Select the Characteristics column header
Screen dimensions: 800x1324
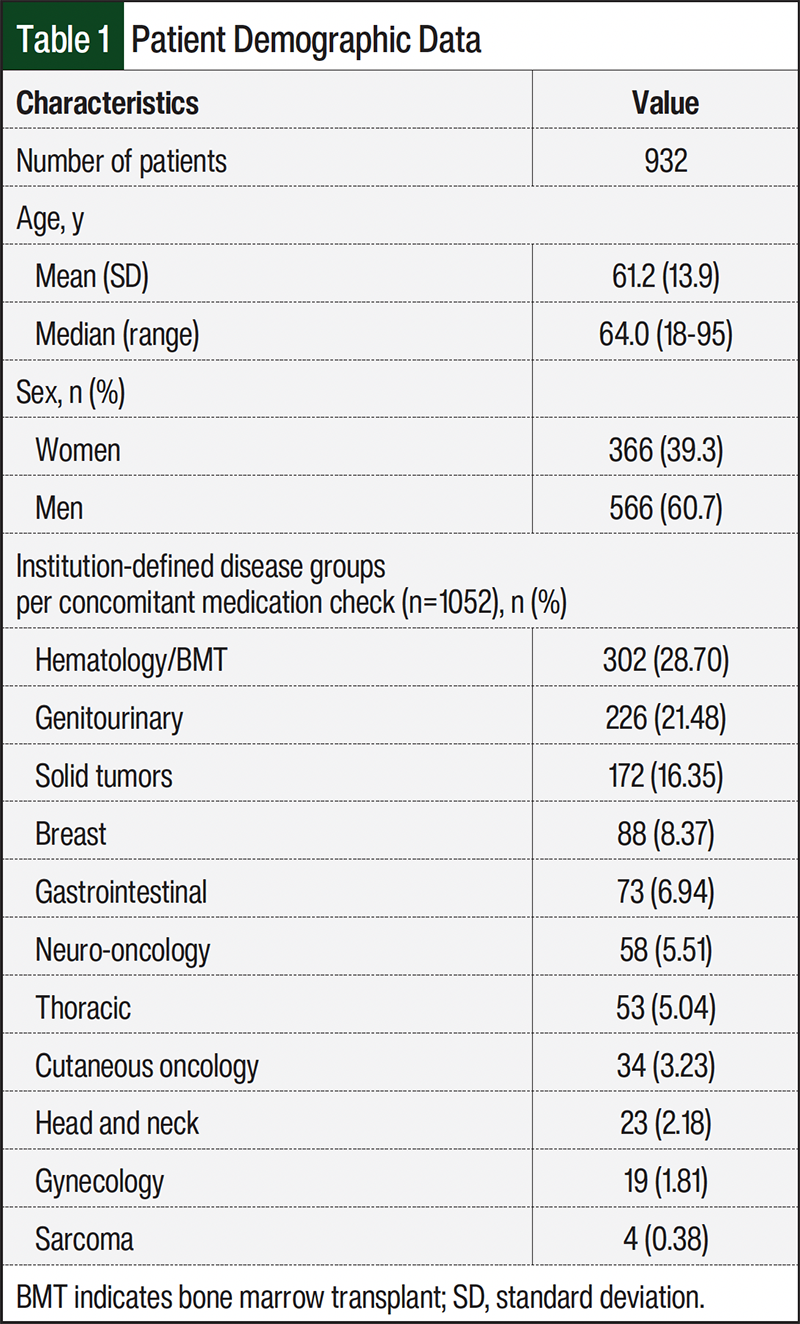108,103
